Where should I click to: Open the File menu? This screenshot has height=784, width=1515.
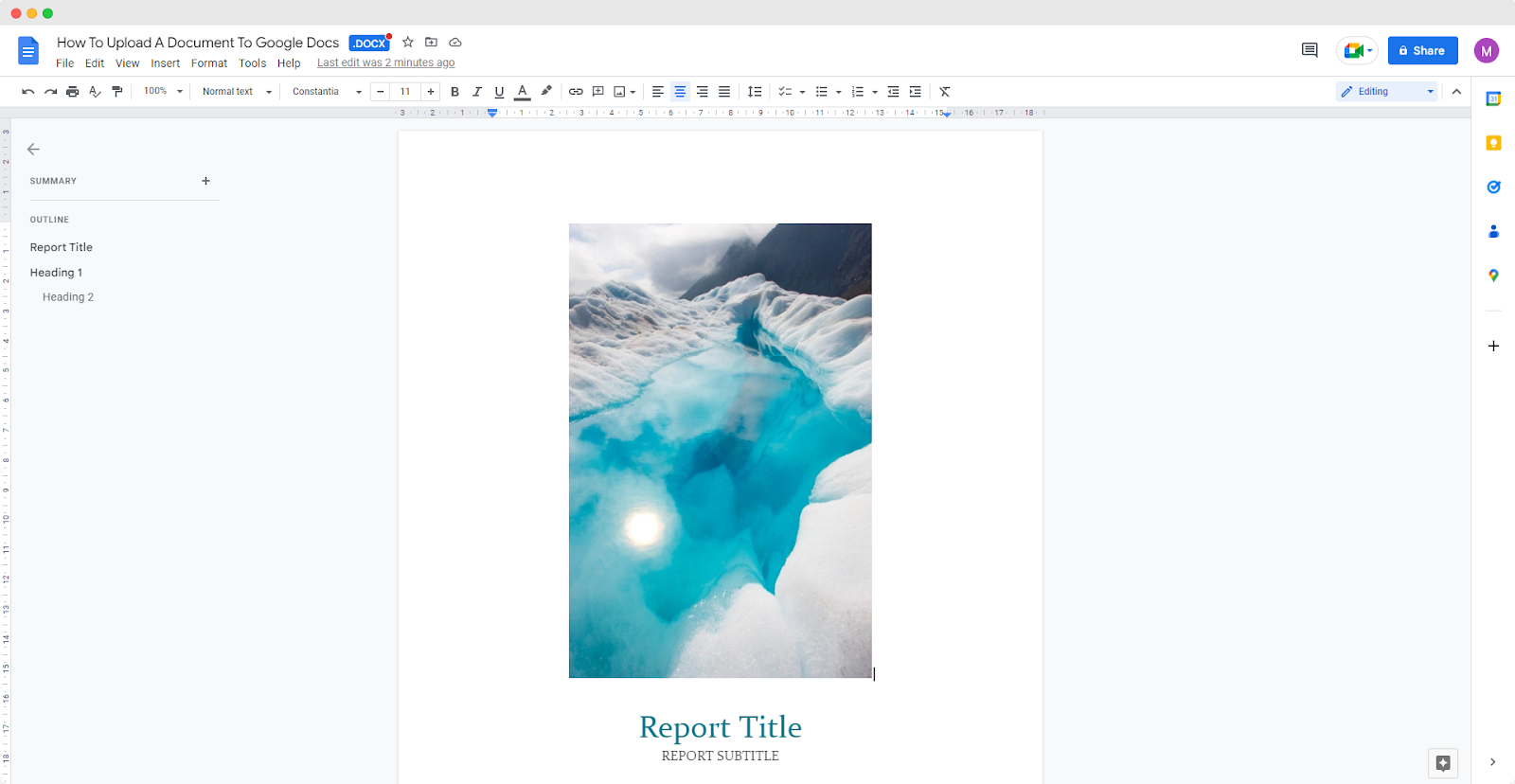[64, 63]
